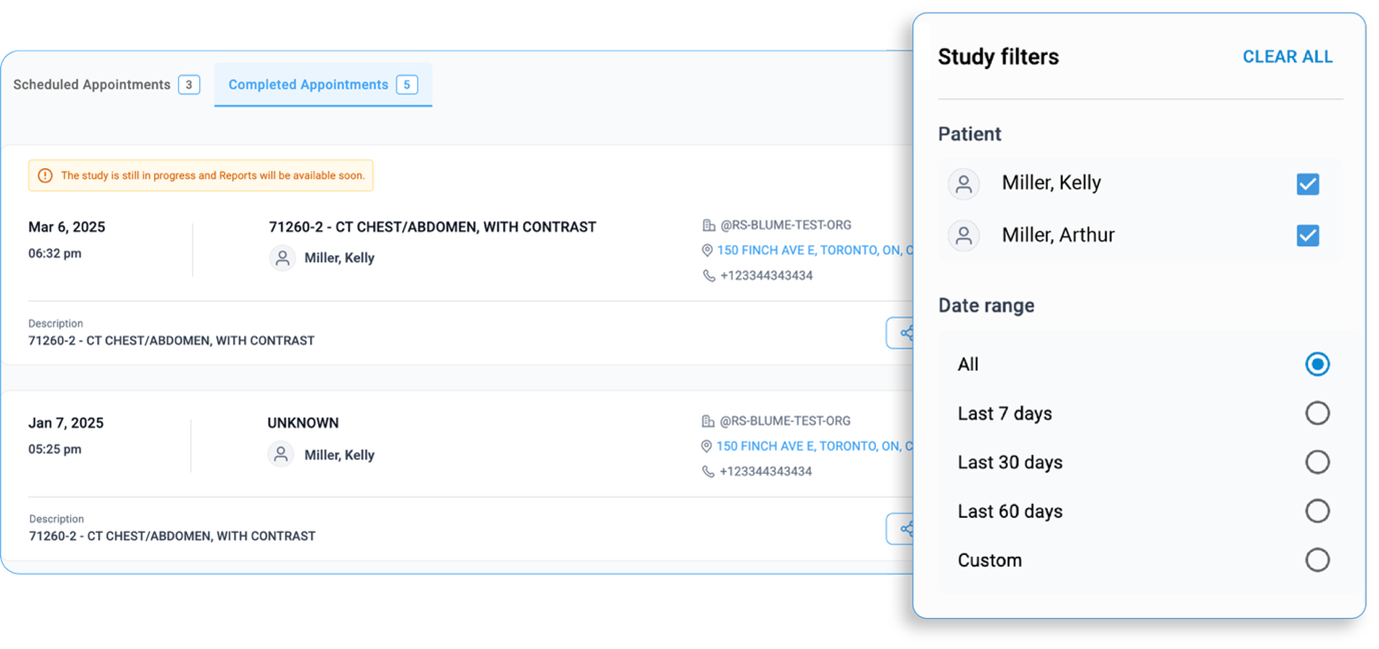
Task: Click Kelly's avatar icon in Jan 7 appointment
Action: [282, 455]
